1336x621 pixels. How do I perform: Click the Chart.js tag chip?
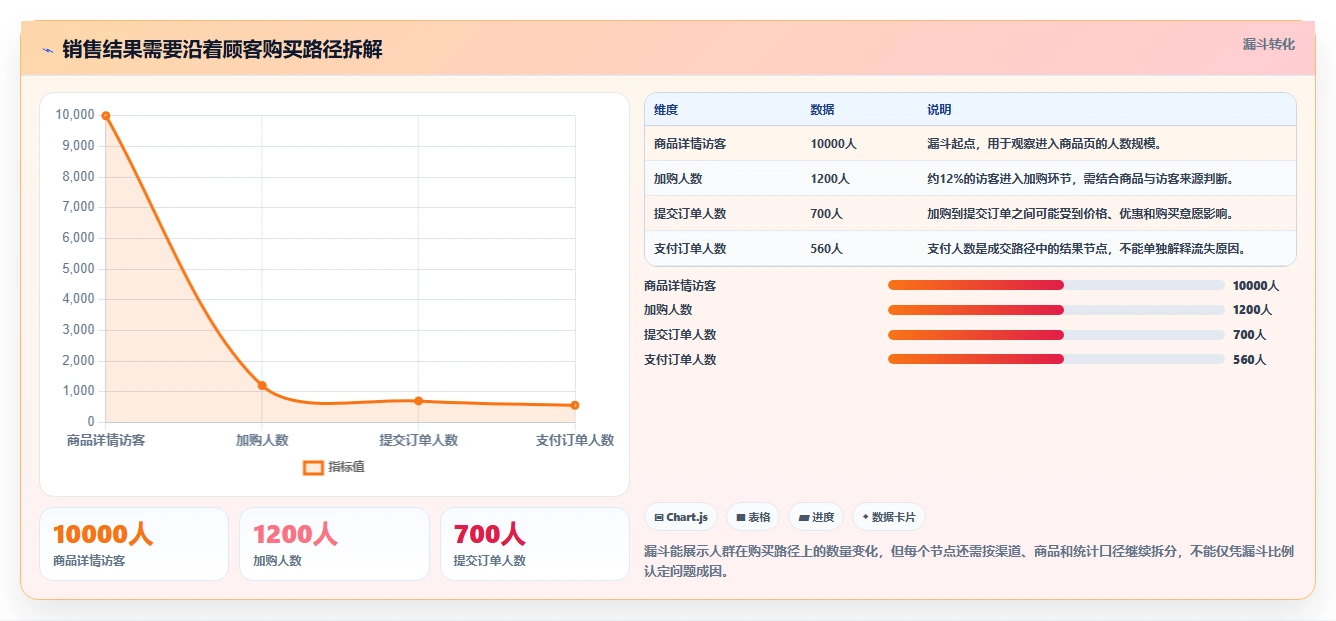pyautogui.click(x=681, y=517)
